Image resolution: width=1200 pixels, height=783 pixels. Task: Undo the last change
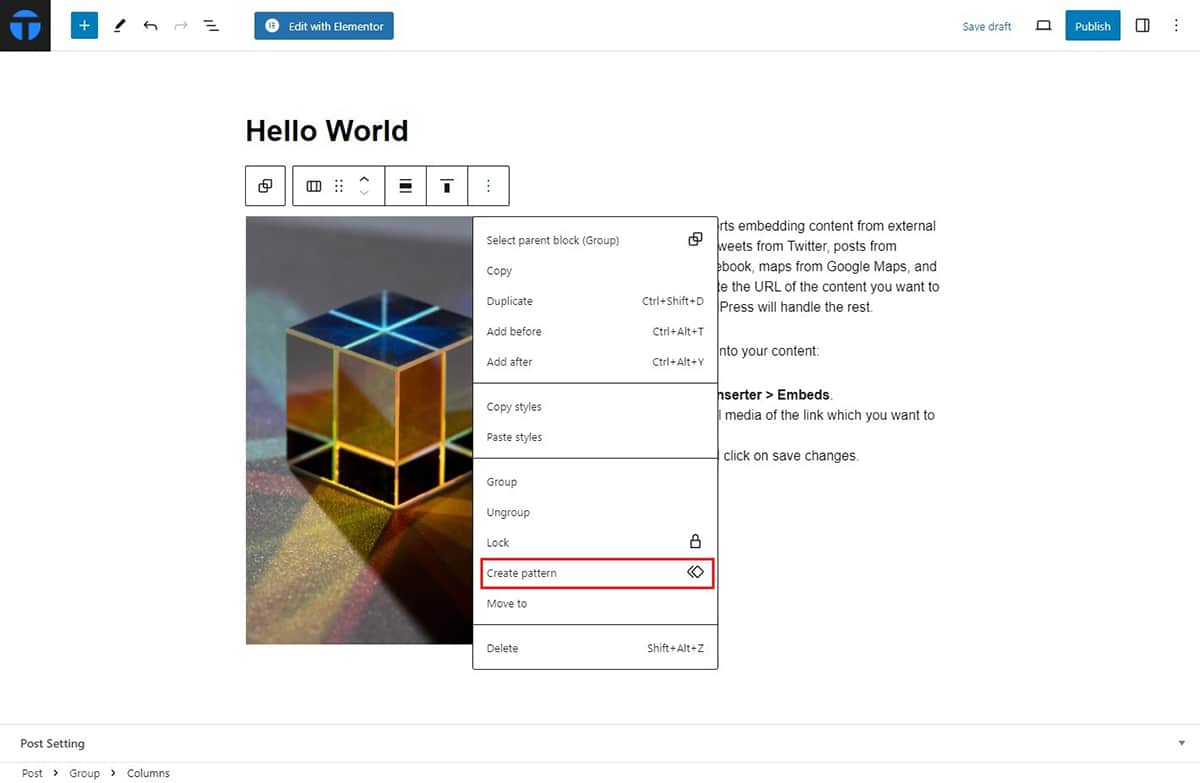pos(150,26)
